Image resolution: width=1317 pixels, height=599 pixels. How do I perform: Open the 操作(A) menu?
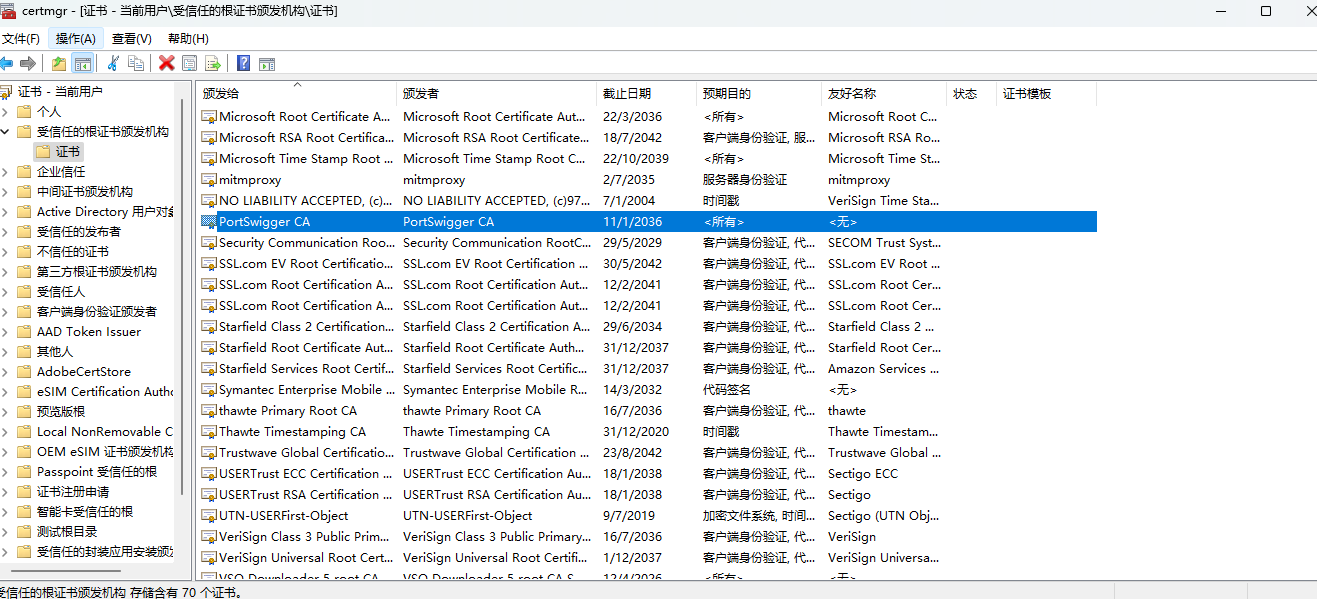point(76,38)
